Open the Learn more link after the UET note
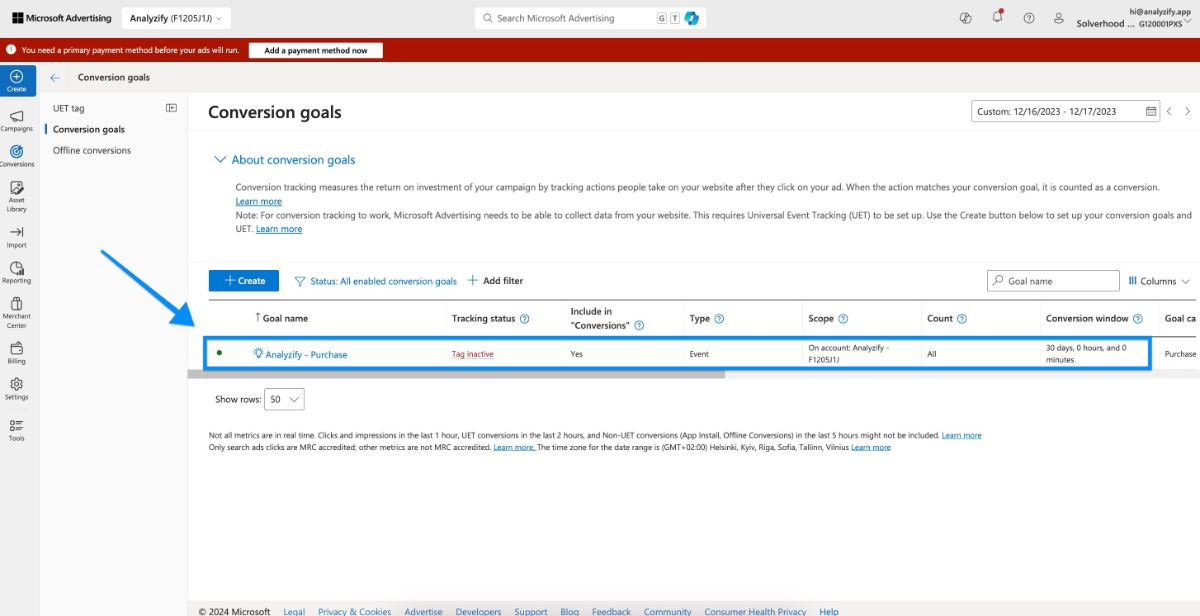 click(x=279, y=229)
